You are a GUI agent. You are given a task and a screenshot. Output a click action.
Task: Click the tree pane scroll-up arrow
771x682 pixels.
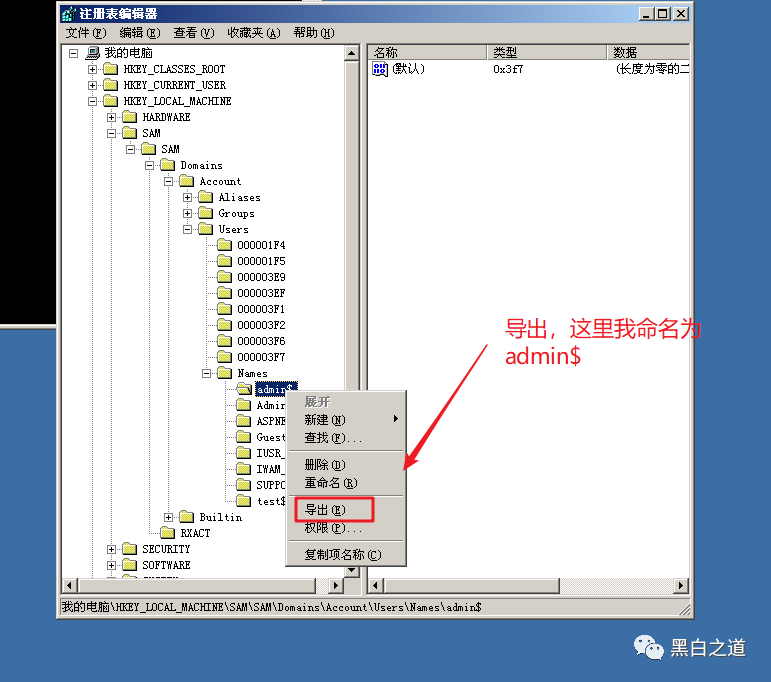pos(352,53)
